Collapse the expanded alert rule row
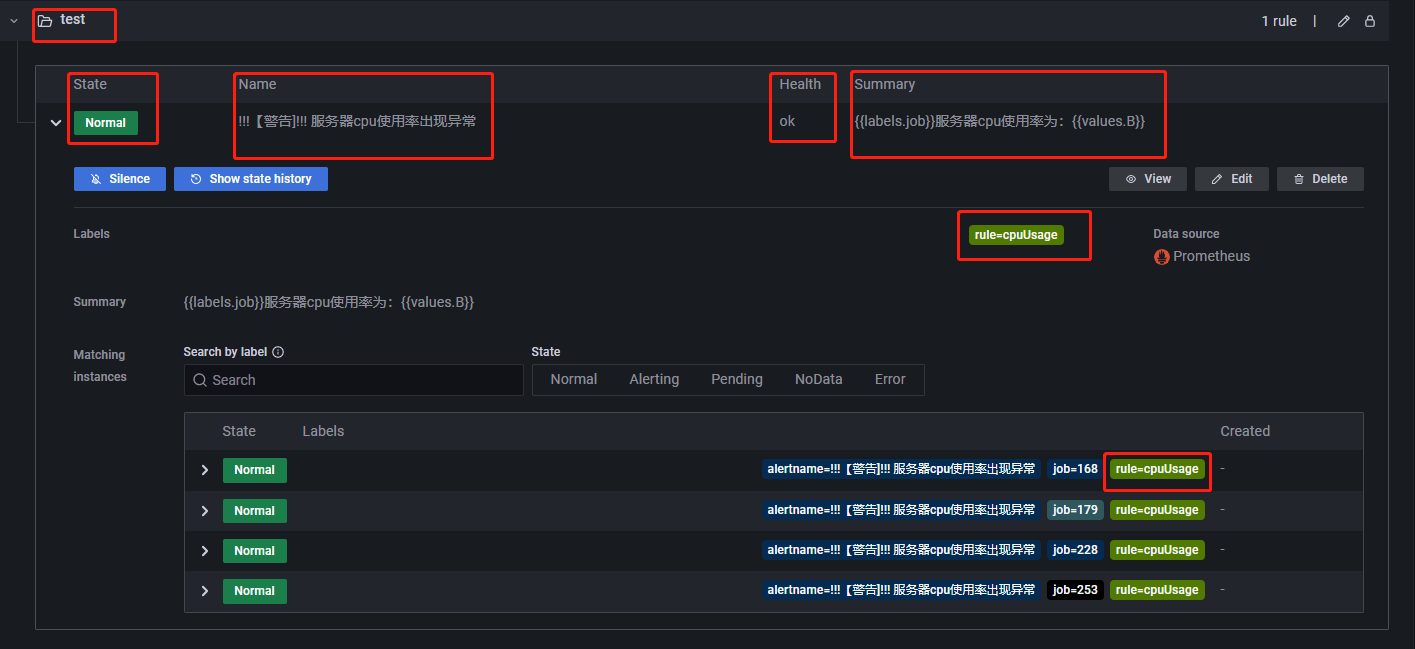 coord(56,123)
